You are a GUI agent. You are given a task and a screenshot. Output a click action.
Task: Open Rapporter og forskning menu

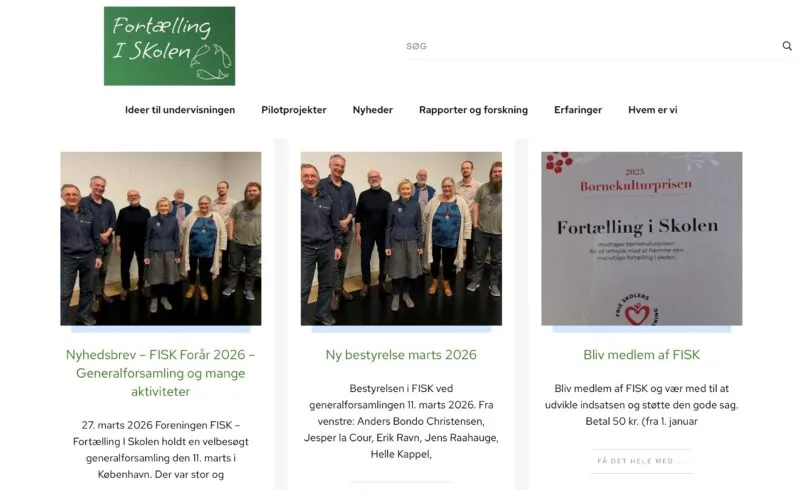coord(473,110)
